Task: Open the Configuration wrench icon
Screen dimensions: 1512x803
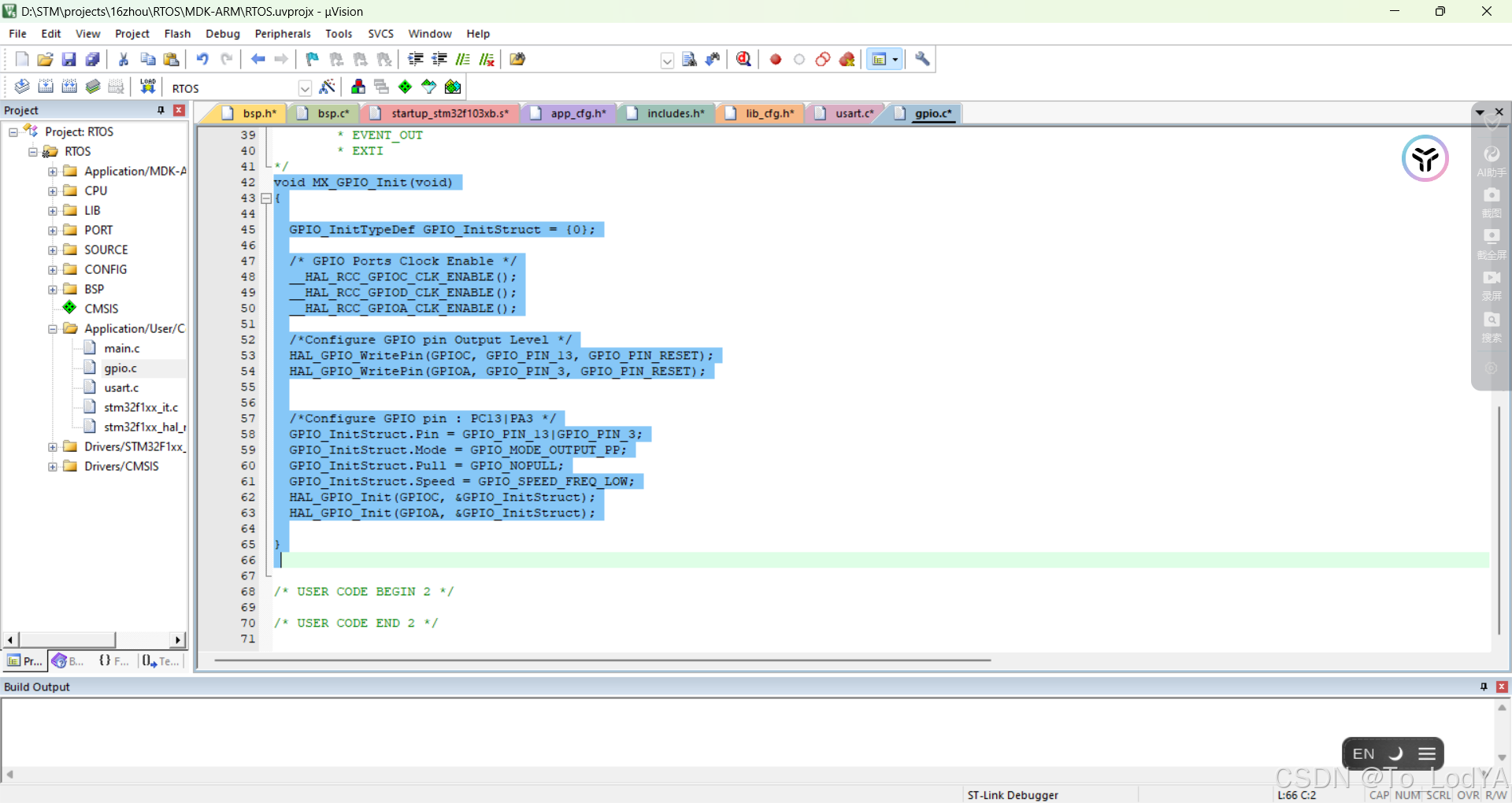Action: coord(922,59)
